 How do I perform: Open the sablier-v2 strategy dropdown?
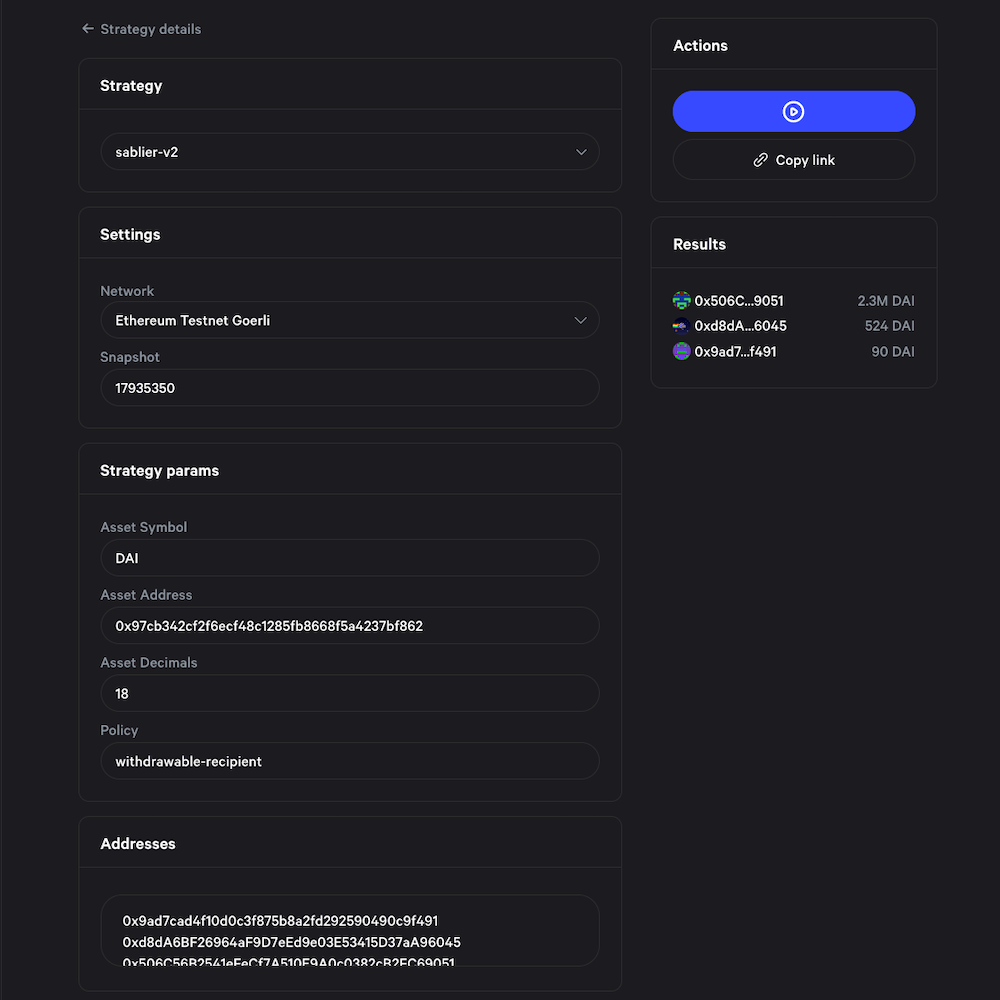[x=350, y=151]
